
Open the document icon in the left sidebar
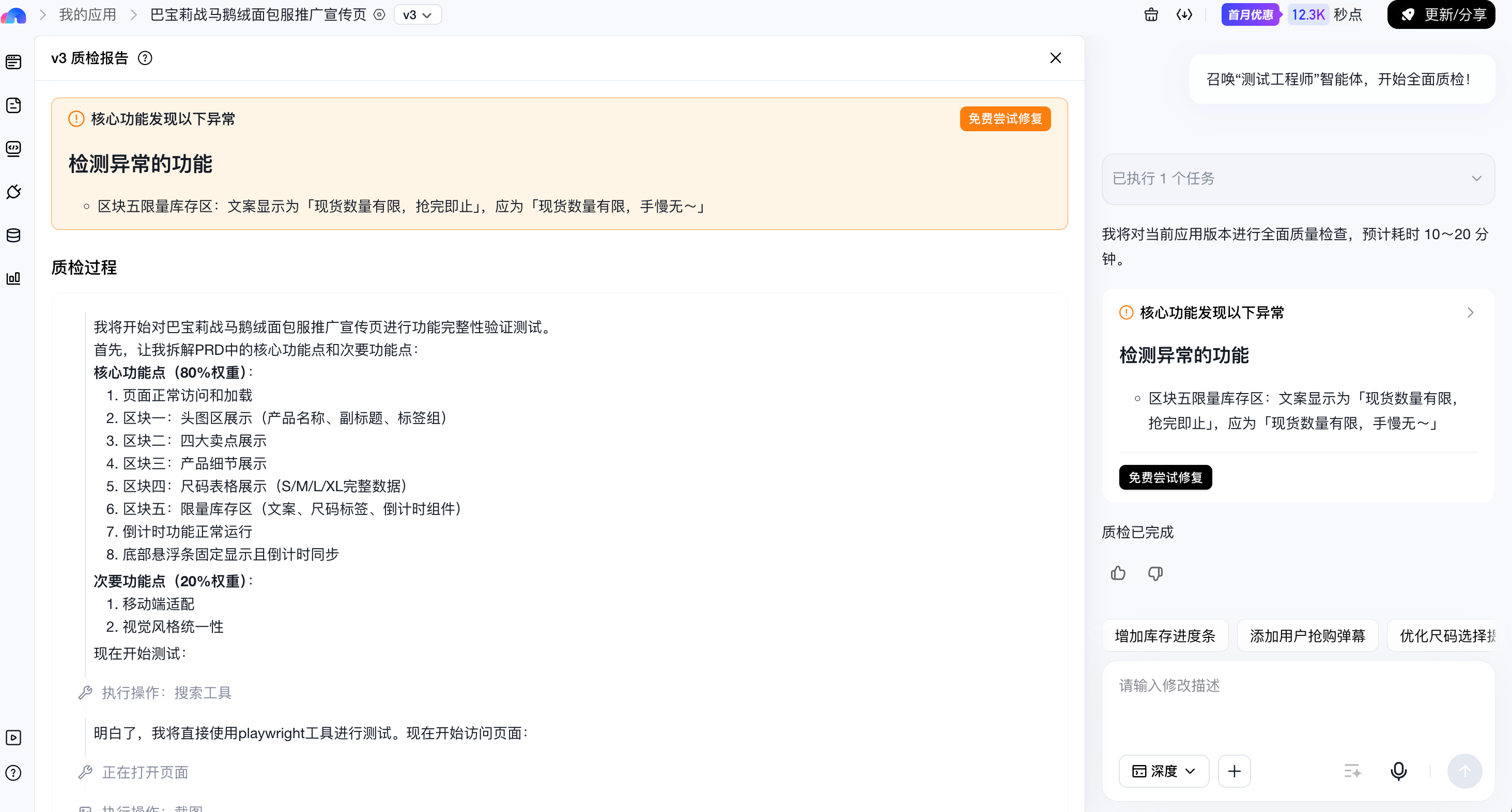click(x=13, y=105)
